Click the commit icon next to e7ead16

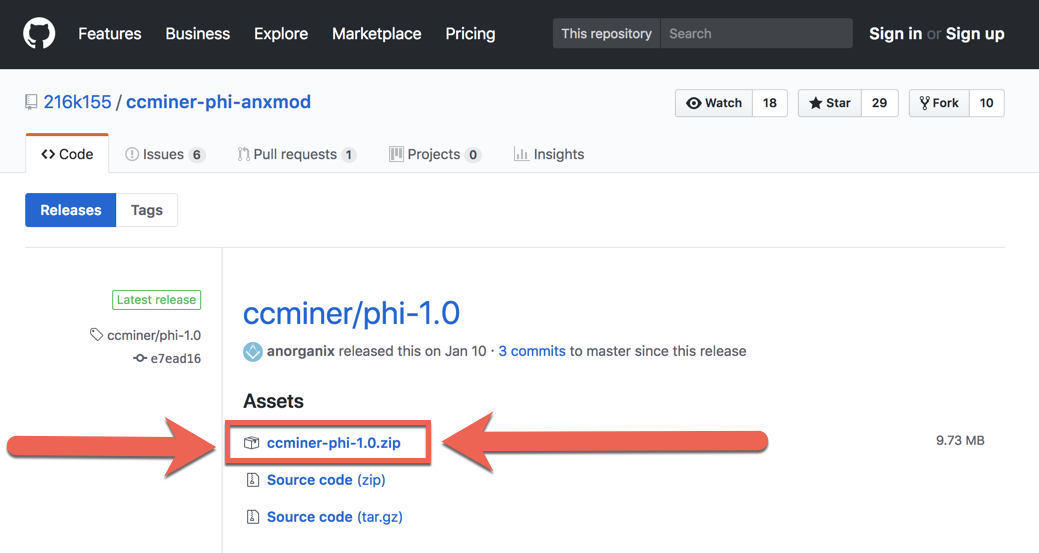pyautogui.click(x=140, y=358)
